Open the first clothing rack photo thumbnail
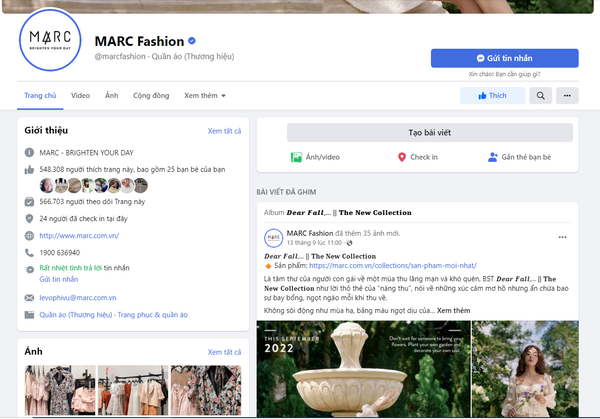Image resolution: width=600 pixels, height=419 pixels. coord(60,390)
